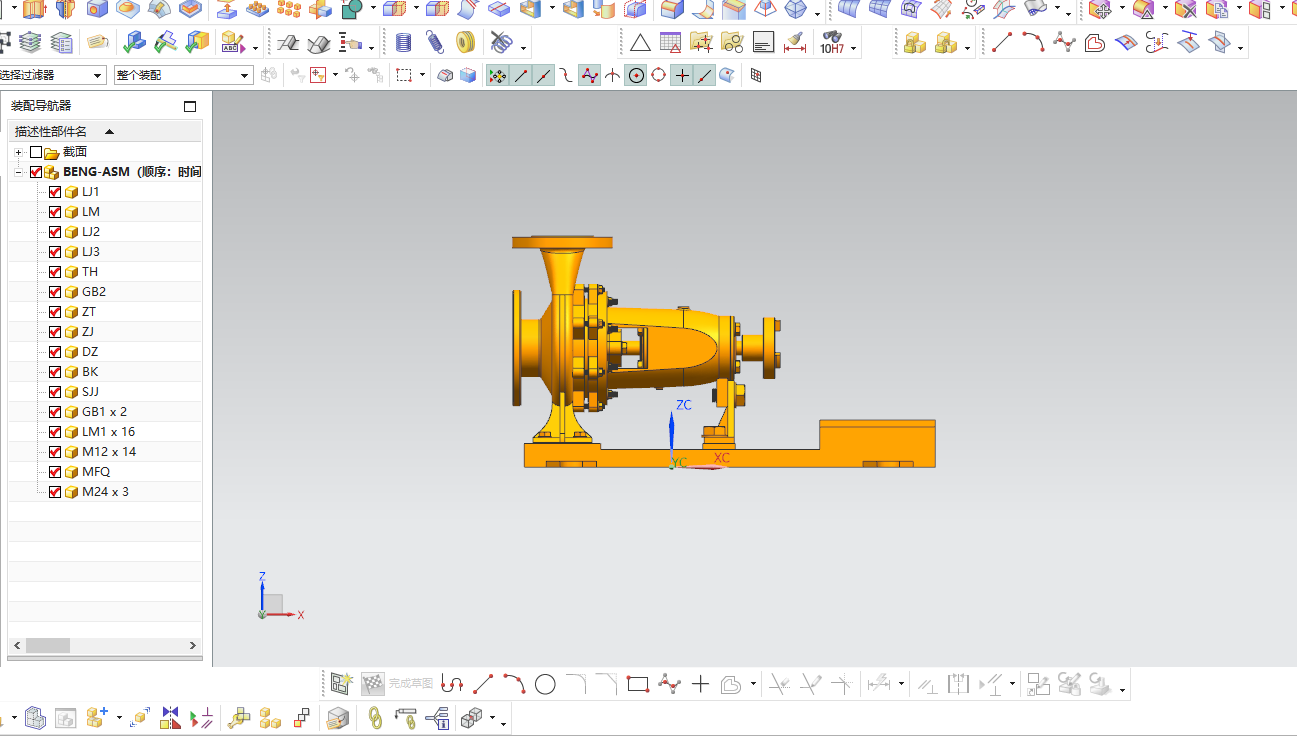The image size is (1297, 736).
Task: Collapse the BENG-ASM assembly node
Action: (x=18, y=172)
